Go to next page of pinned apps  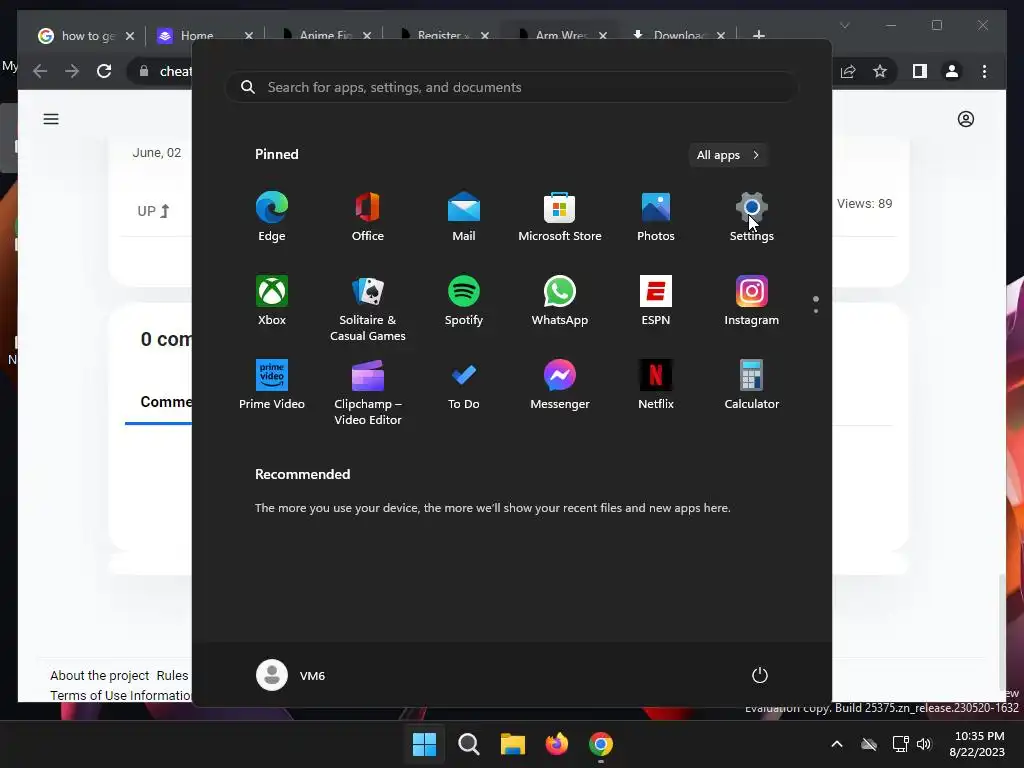coord(816,311)
